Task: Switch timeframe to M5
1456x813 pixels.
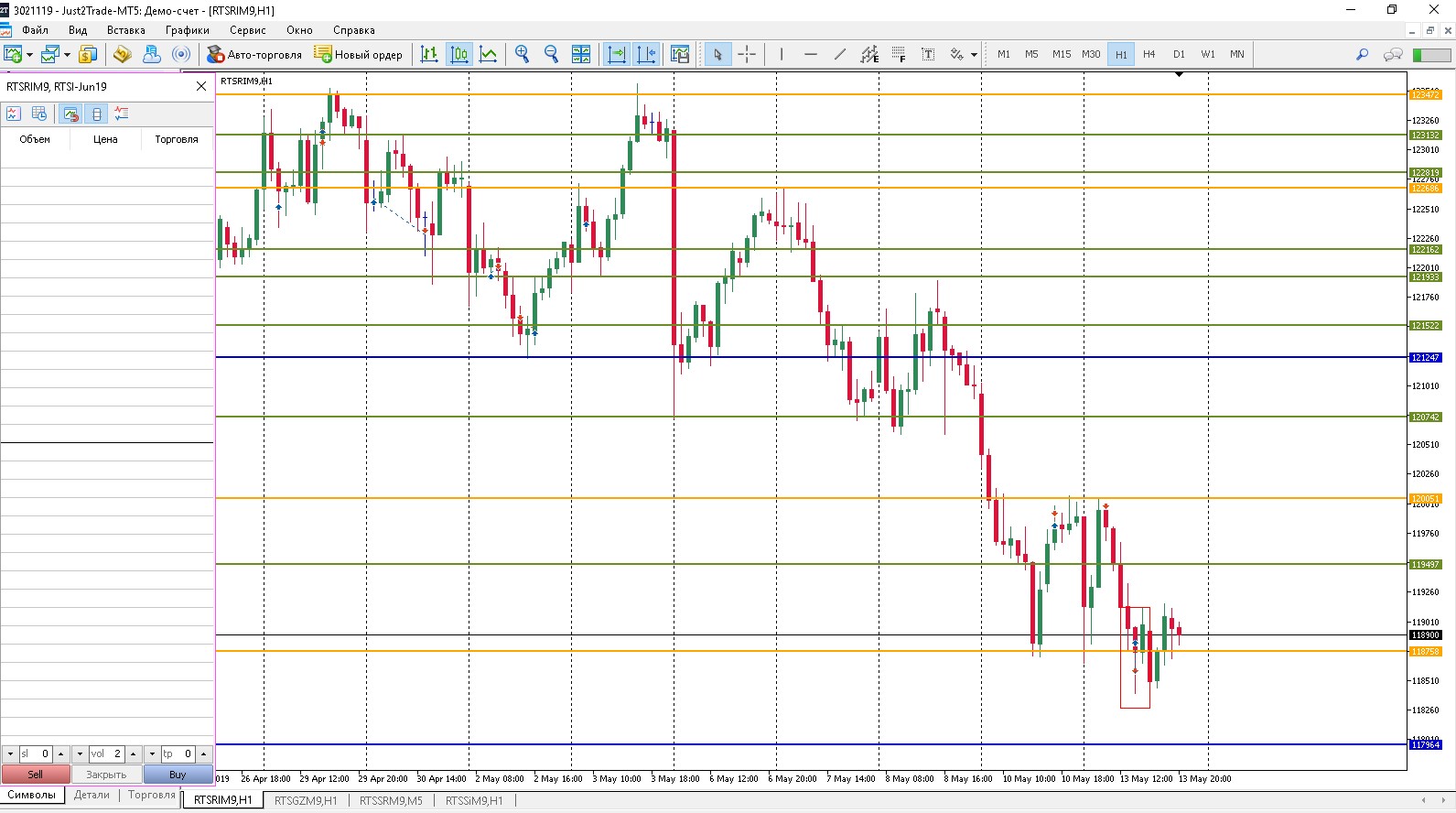Action: (1032, 54)
